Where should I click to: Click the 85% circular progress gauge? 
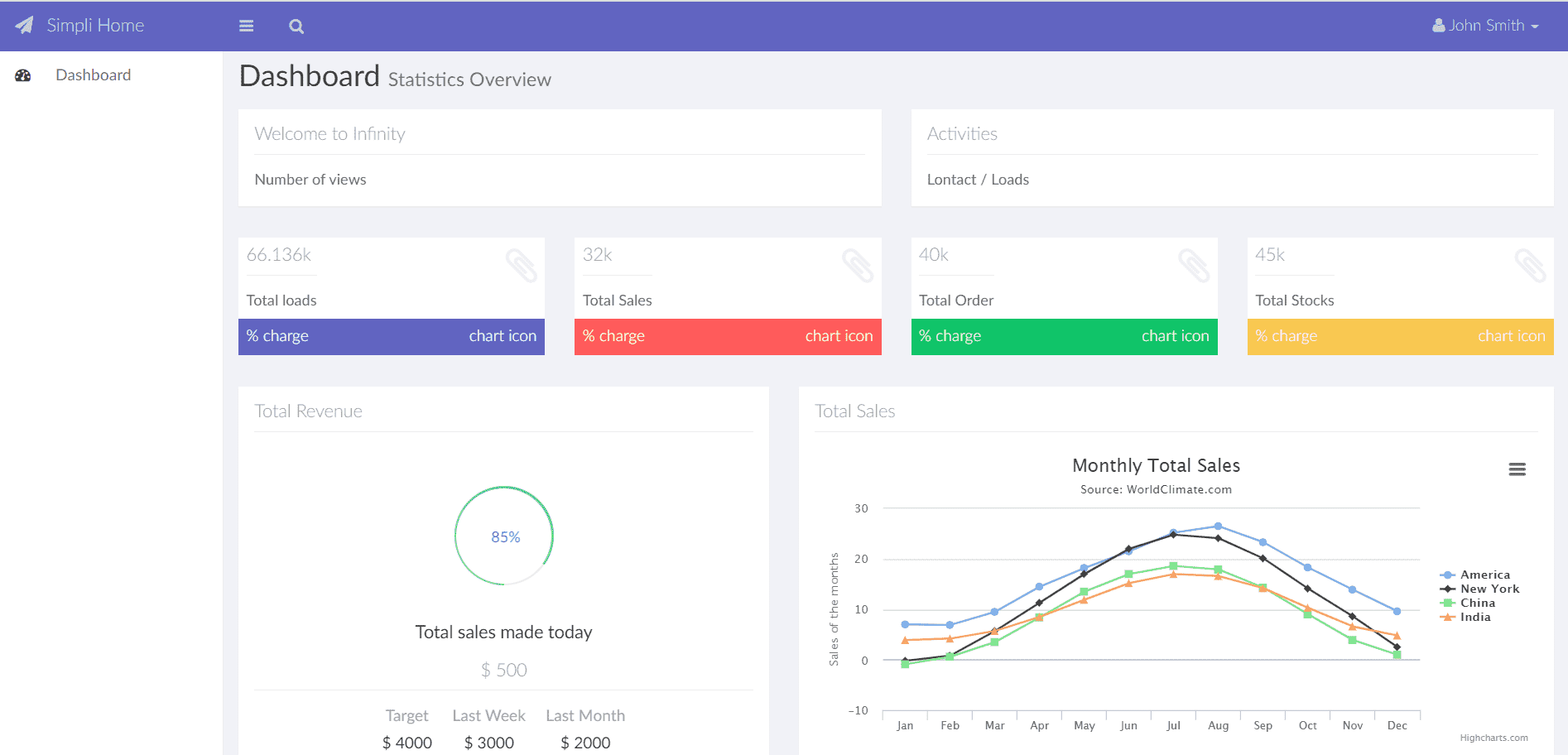(504, 536)
